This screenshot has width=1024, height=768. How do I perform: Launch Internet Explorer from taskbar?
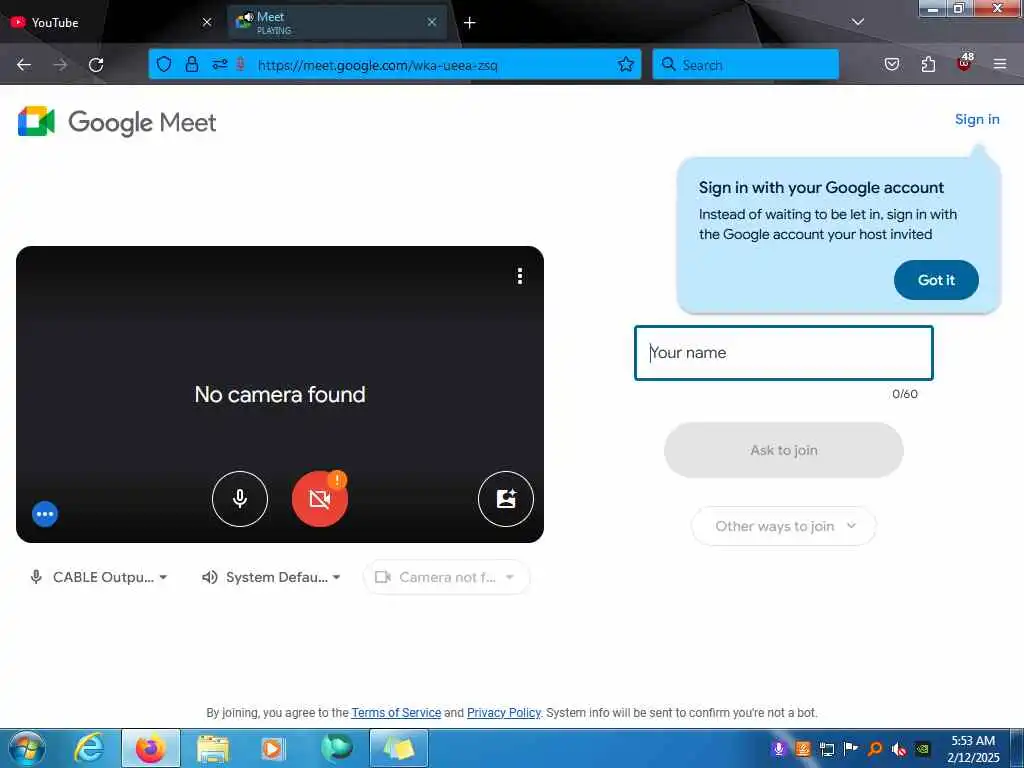coord(89,748)
